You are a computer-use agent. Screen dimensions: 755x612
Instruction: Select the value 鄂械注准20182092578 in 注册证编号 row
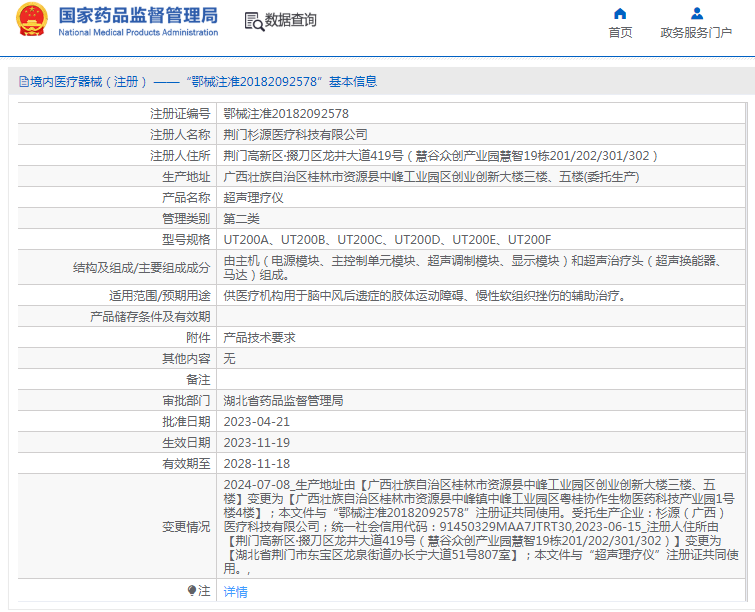point(286,114)
